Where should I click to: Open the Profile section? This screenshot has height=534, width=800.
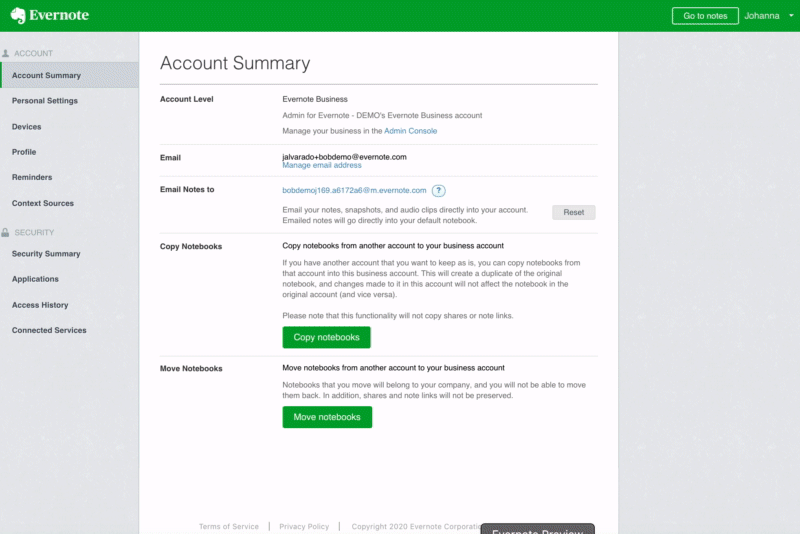tap(24, 152)
